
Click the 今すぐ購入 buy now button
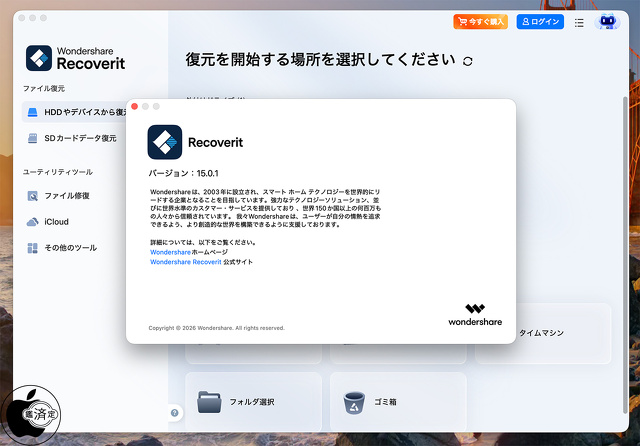tap(480, 22)
